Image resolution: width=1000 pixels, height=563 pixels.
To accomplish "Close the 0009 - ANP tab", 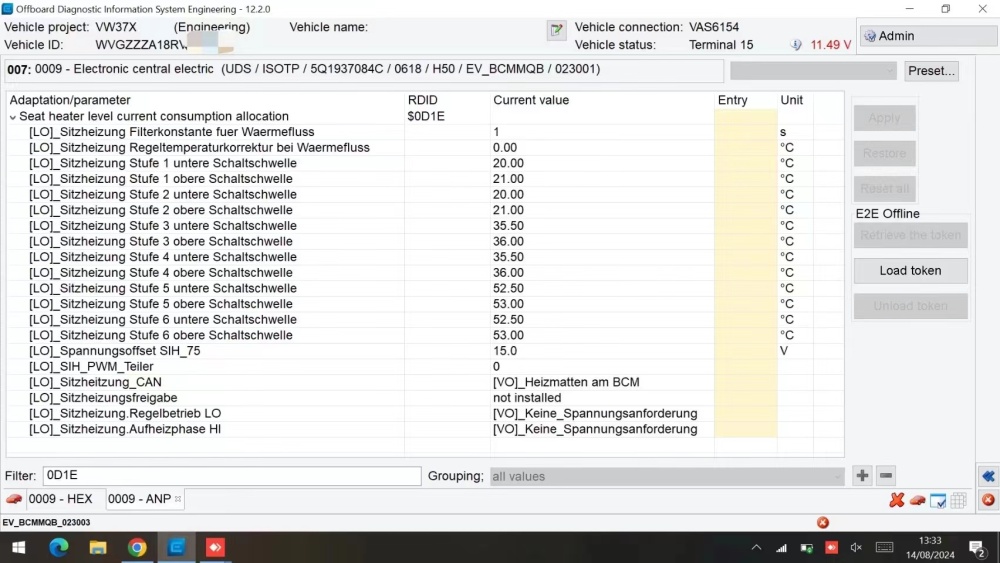I will coord(178,499).
